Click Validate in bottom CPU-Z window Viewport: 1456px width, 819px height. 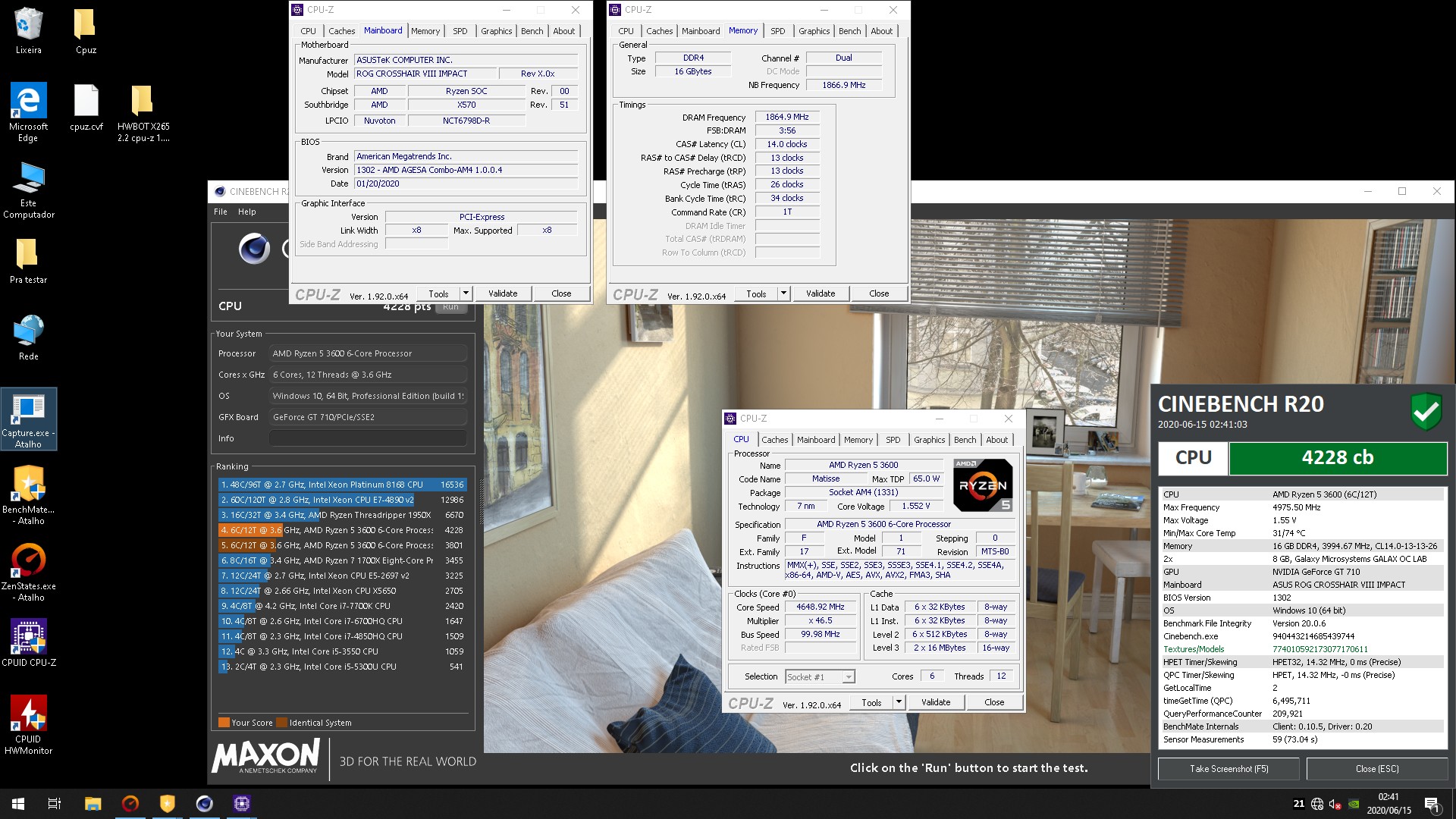936,702
